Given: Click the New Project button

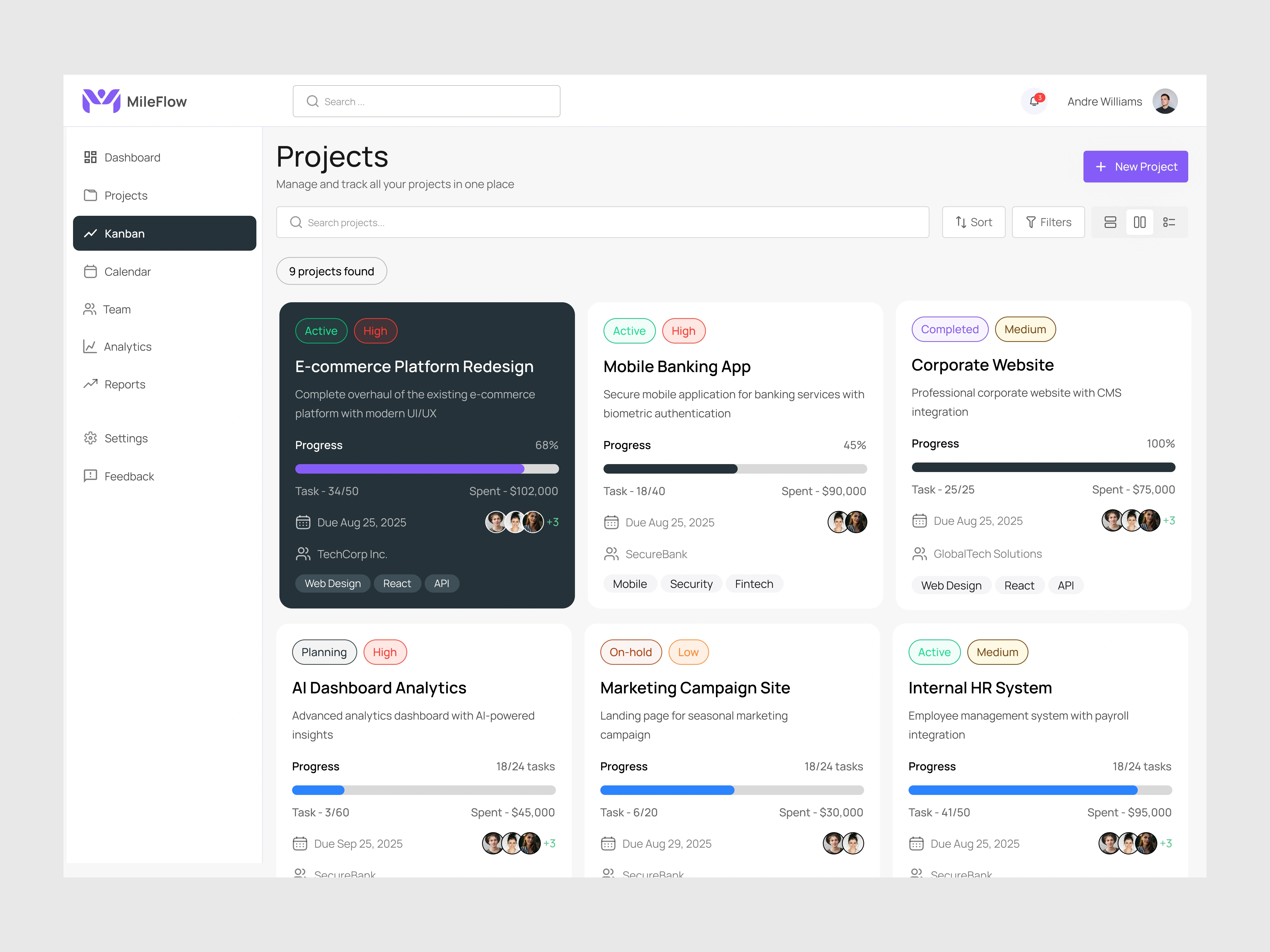Looking at the screenshot, I should click(x=1135, y=166).
